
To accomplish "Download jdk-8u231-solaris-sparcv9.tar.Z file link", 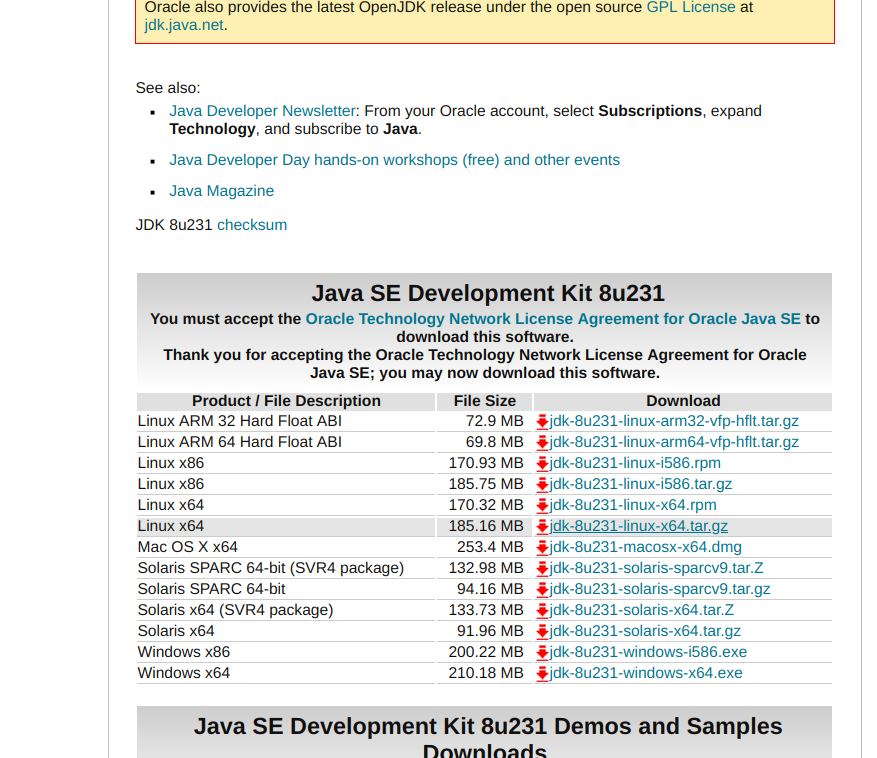I will (x=656, y=568).
